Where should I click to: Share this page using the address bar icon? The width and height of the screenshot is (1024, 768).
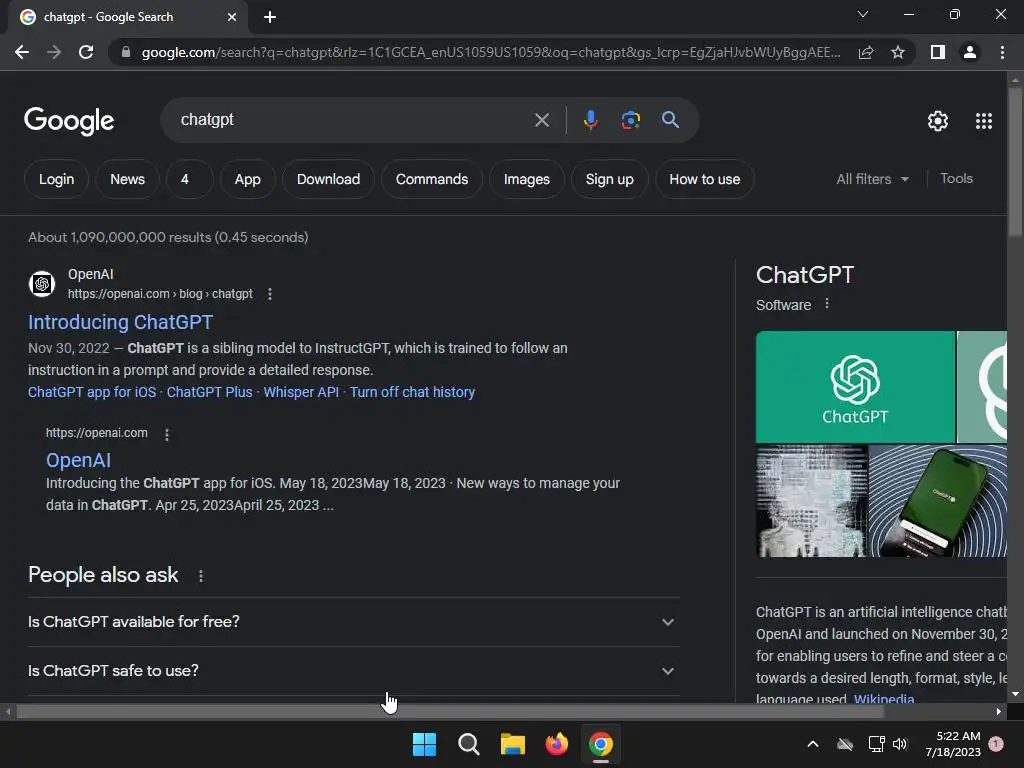pyautogui.click(x=866, y=52)
